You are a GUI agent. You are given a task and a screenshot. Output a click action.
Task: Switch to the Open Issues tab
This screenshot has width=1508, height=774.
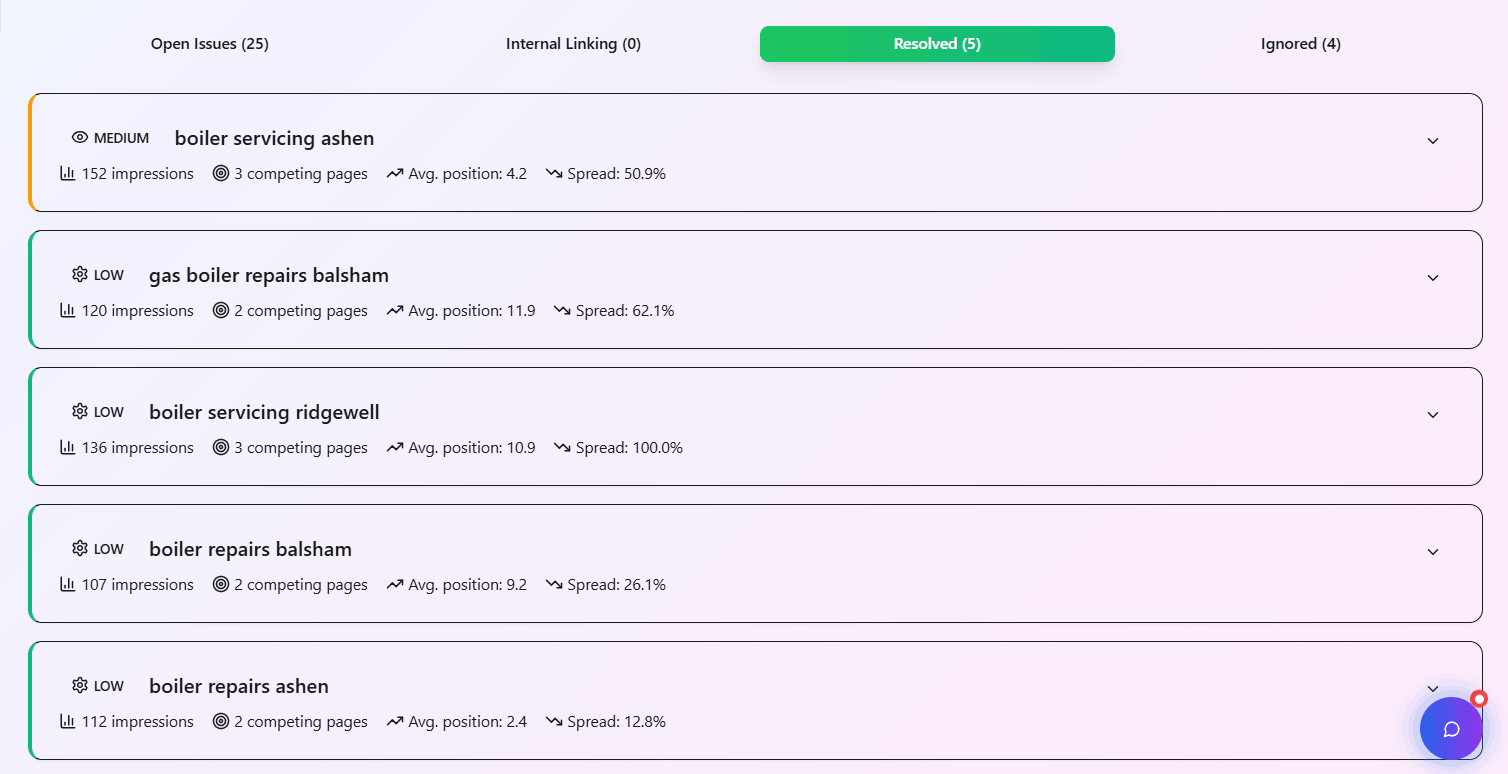coord(209,43)
